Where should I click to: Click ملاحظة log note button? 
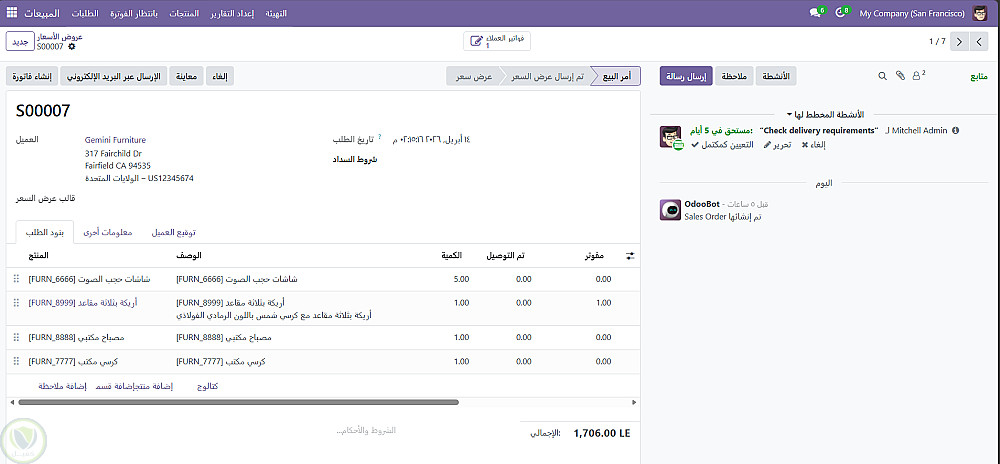click(x=734, y=76)
